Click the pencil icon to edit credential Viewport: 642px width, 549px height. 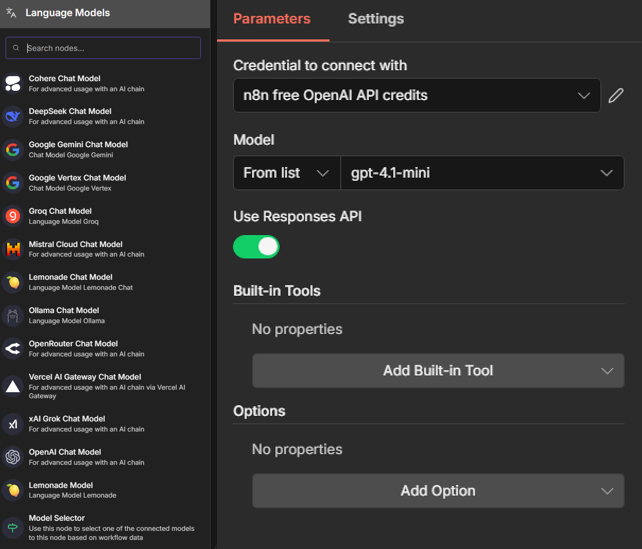[616, 95]
